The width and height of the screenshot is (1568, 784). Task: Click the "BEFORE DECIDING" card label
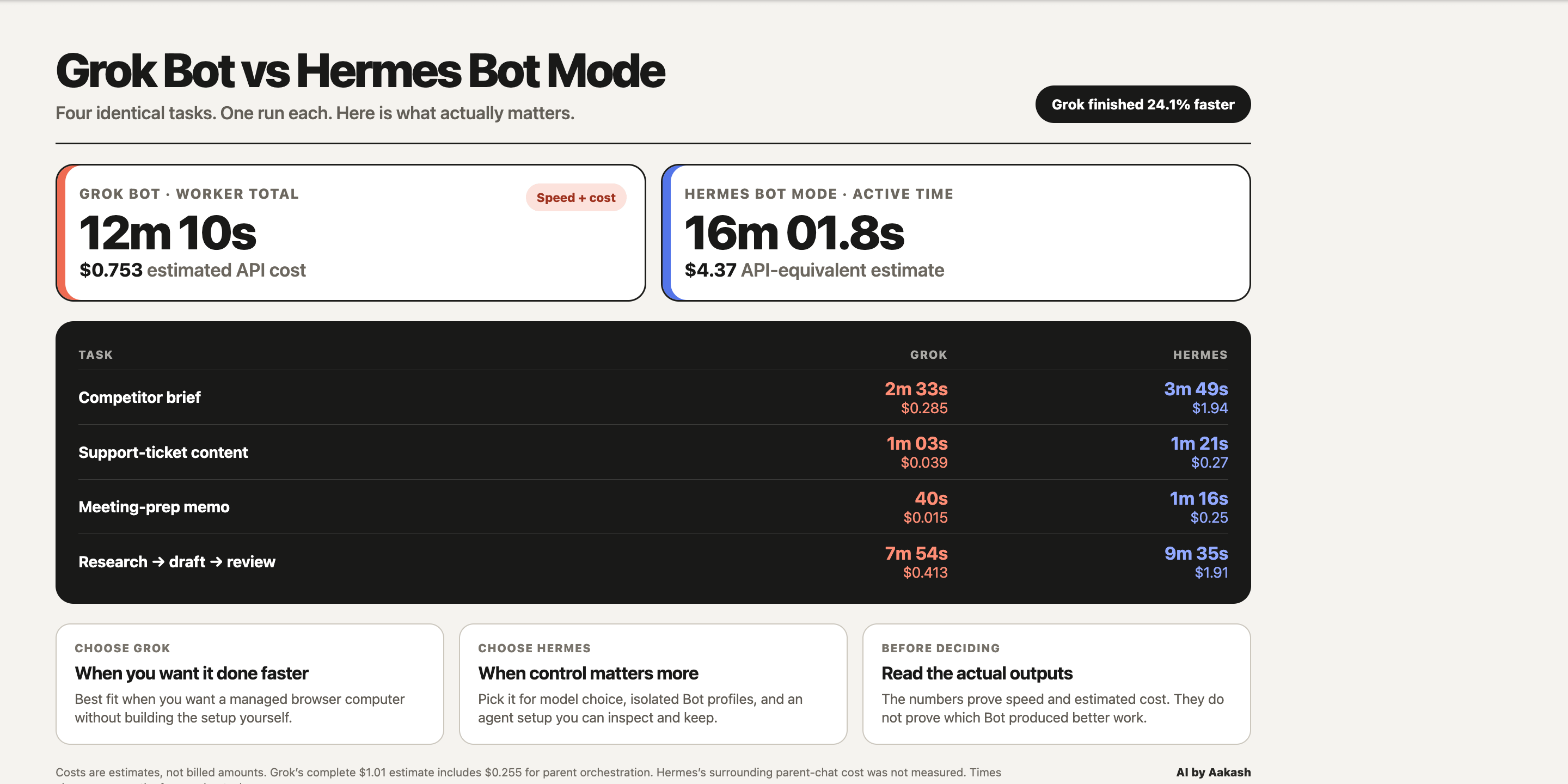(940, 648)
